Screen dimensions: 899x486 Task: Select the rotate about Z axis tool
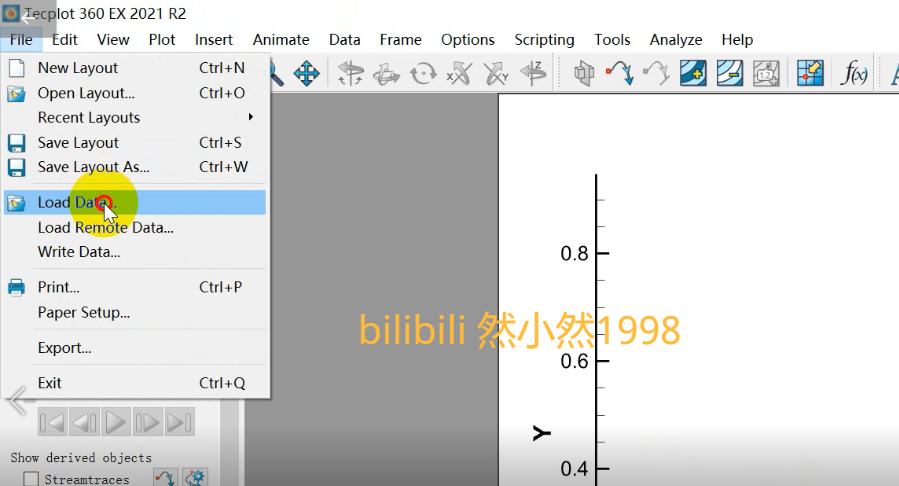(x=533, y=74)
